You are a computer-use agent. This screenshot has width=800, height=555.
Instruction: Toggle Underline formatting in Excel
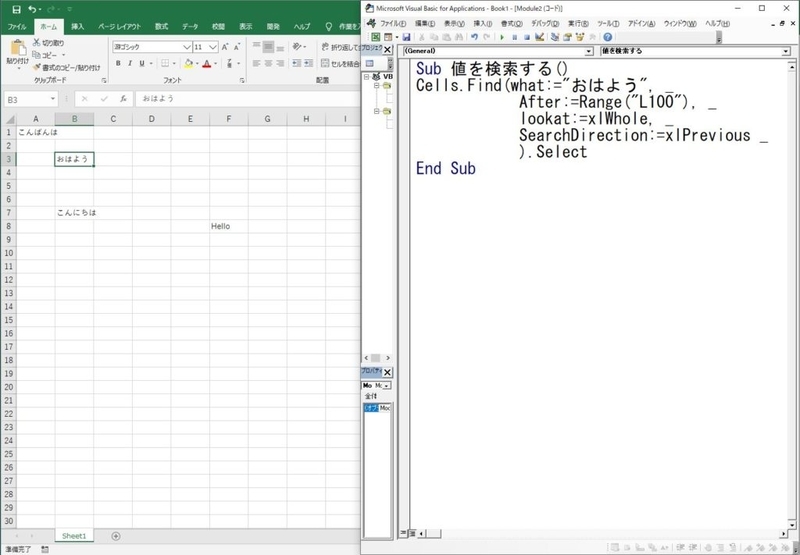[142, 63]
